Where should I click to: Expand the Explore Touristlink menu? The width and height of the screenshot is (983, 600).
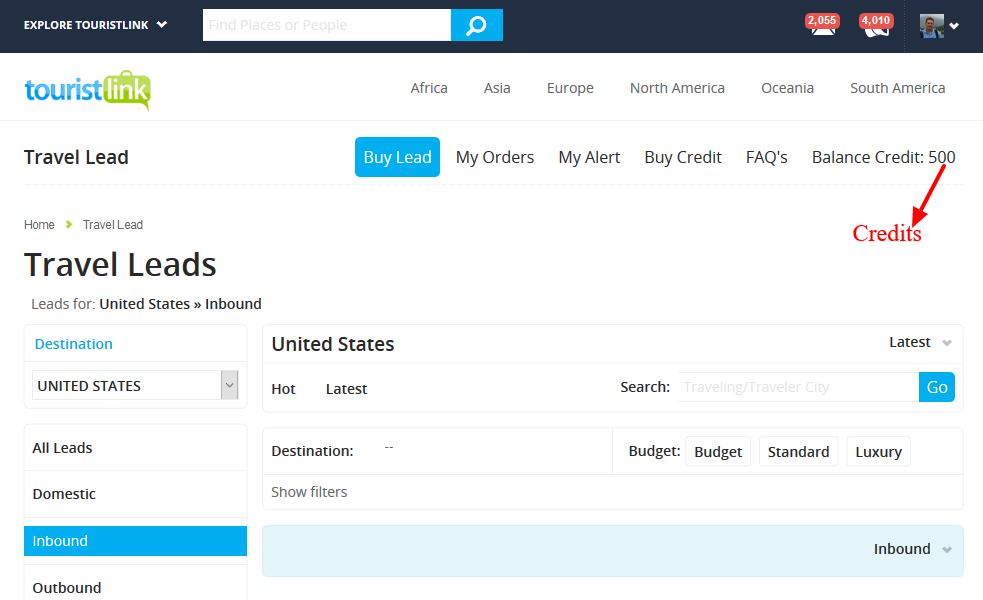(x=95, y=25)
